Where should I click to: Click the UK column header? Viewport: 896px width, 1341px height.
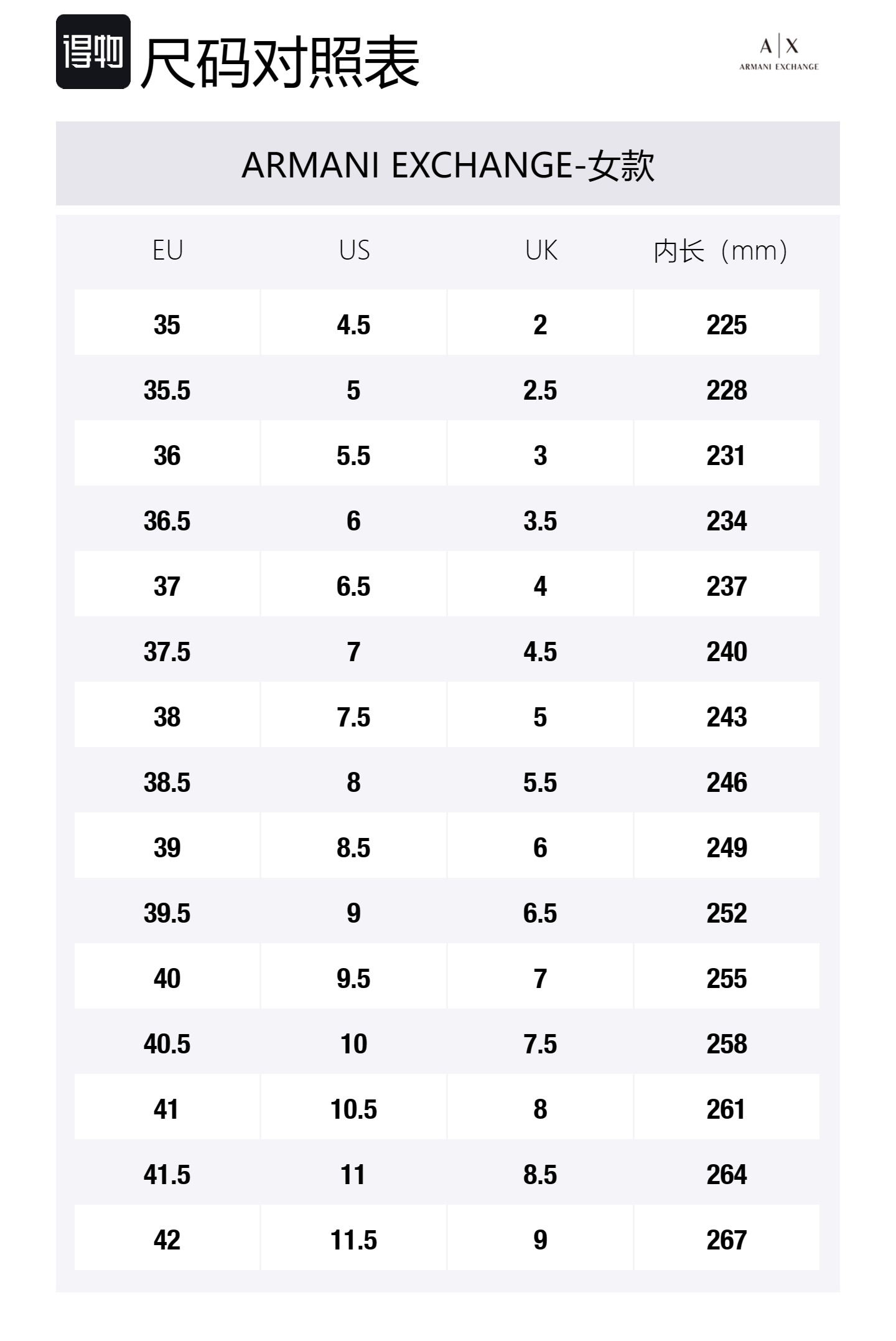tap(541, 250)
